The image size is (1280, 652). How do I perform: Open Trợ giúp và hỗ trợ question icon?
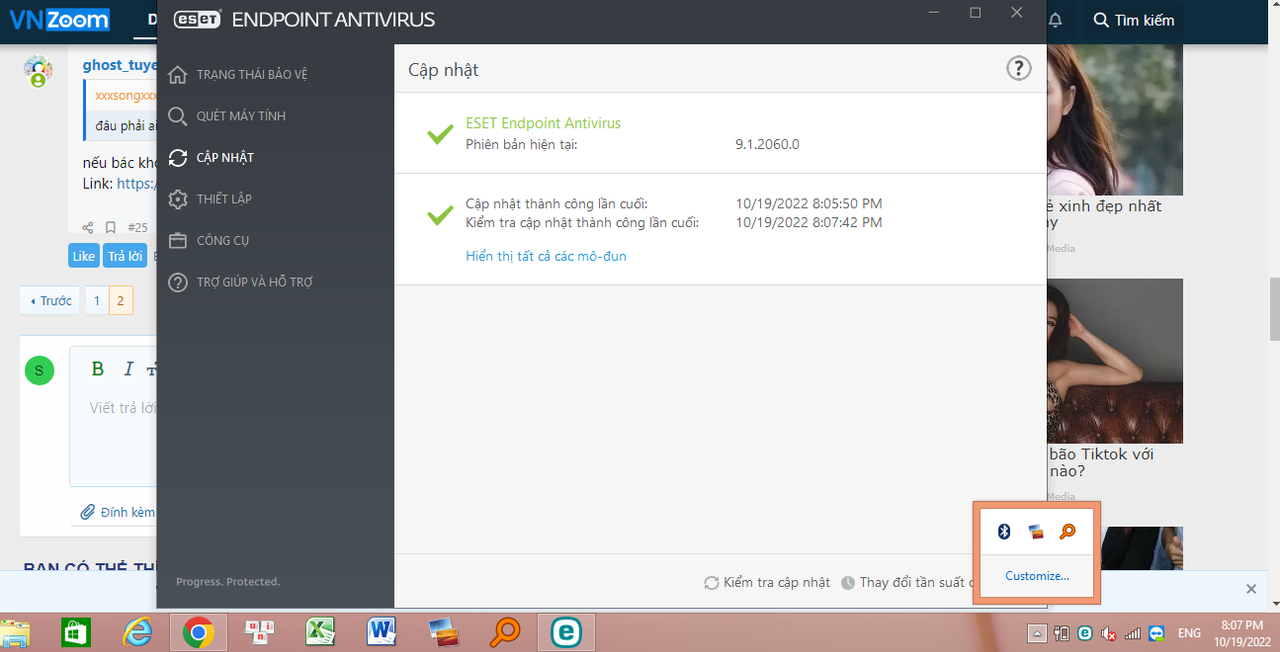(x=178, y=283)
